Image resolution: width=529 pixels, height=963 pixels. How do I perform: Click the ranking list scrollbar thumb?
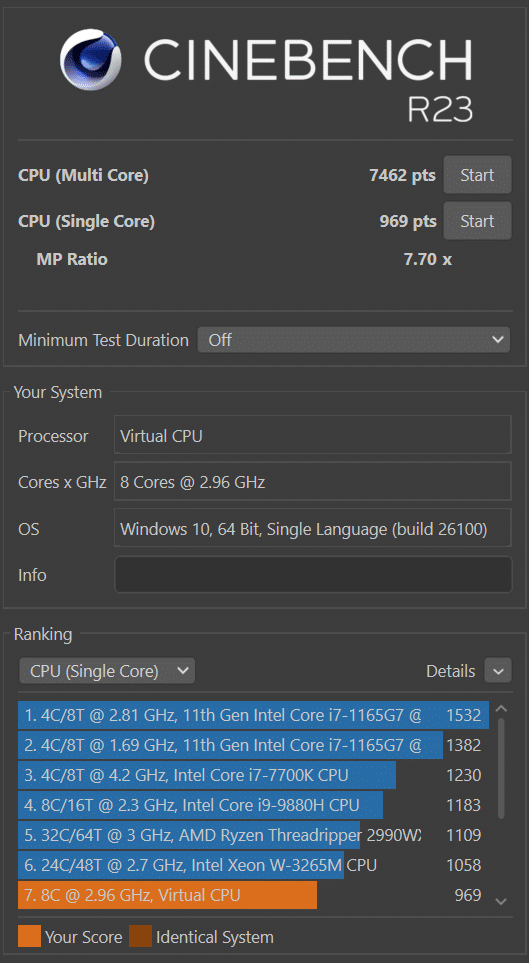(x=501, y=769)
